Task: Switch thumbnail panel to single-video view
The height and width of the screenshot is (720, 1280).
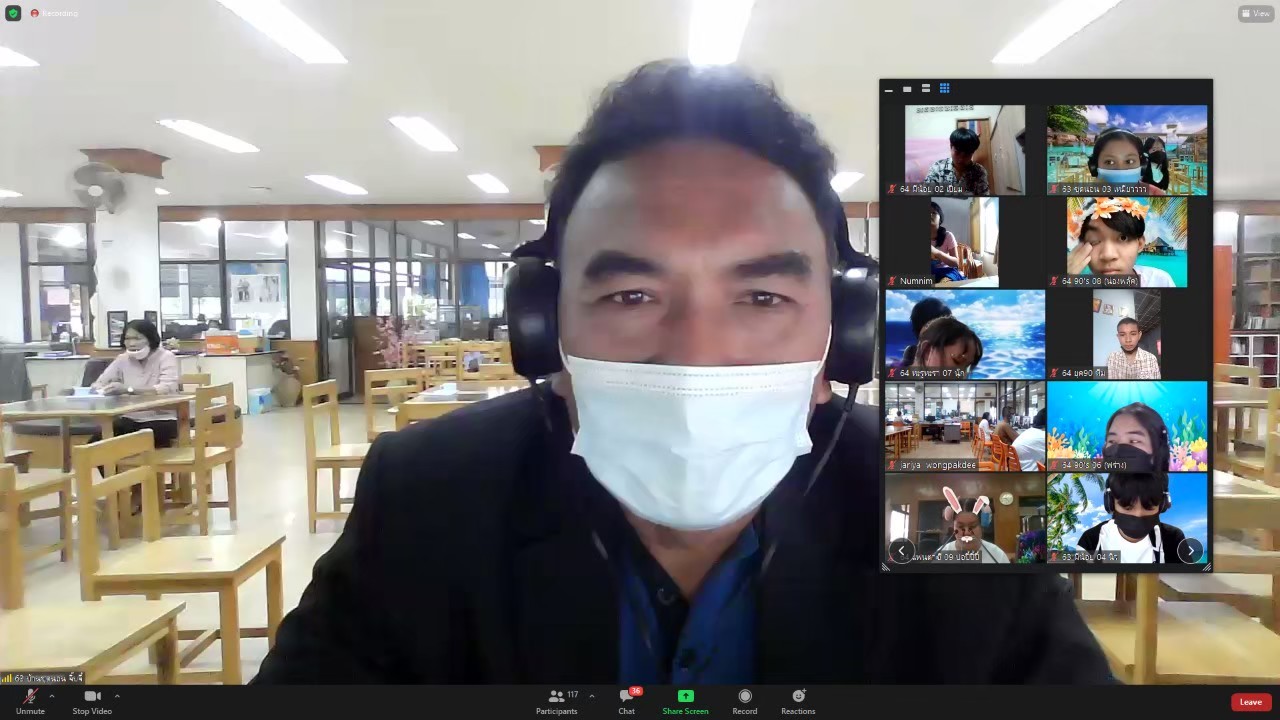Action: tap(907, 89)
